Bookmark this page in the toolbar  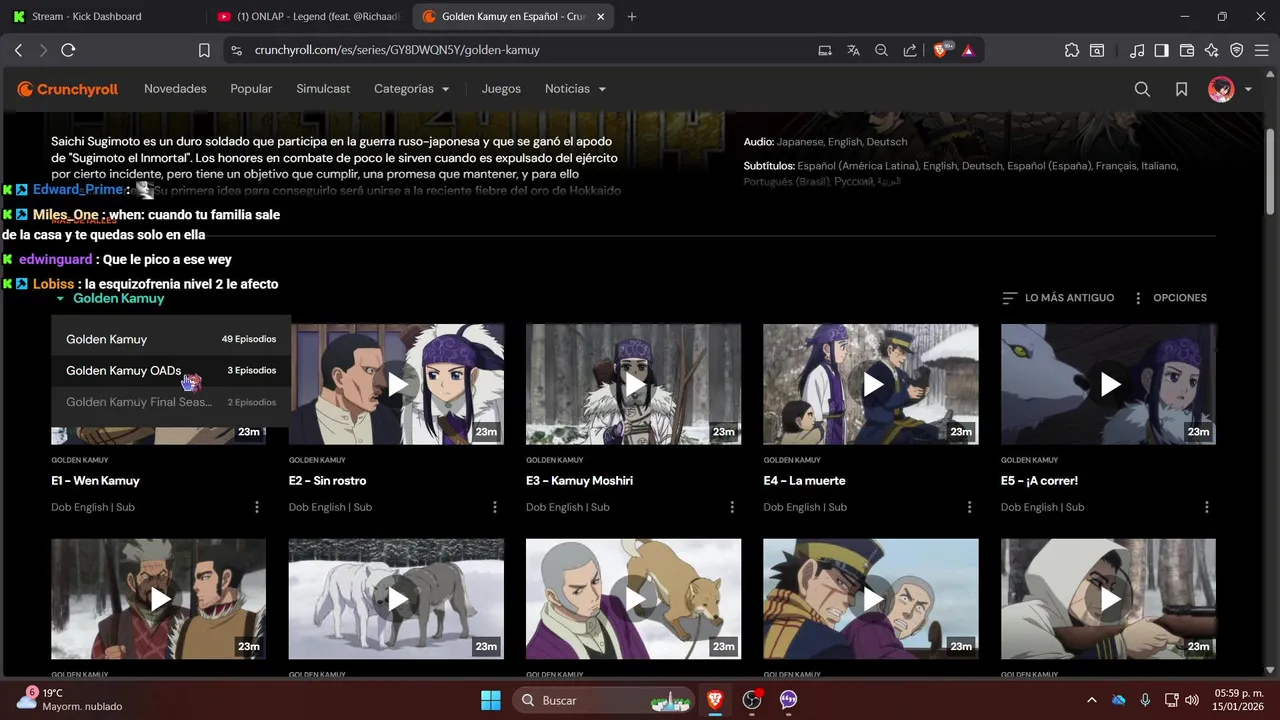pos(204,50)
